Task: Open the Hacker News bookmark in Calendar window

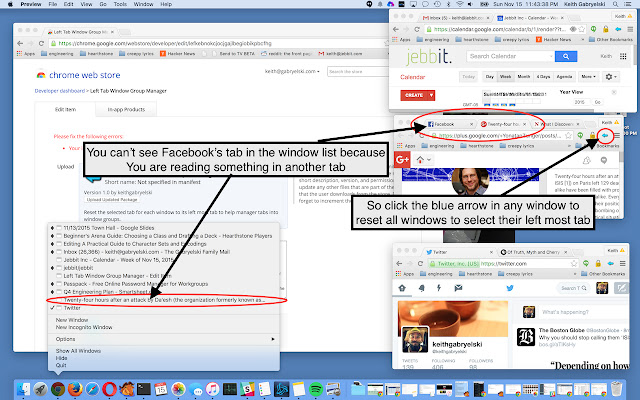Action: 553,40
